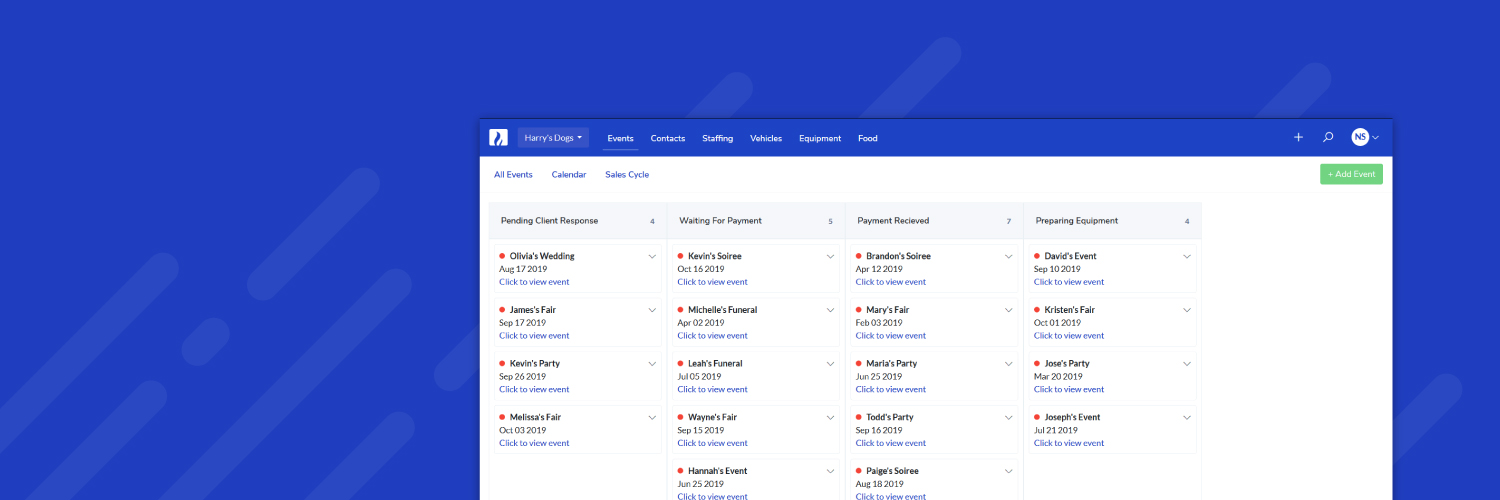Go to the Contacts menu

tap(667, 138)
